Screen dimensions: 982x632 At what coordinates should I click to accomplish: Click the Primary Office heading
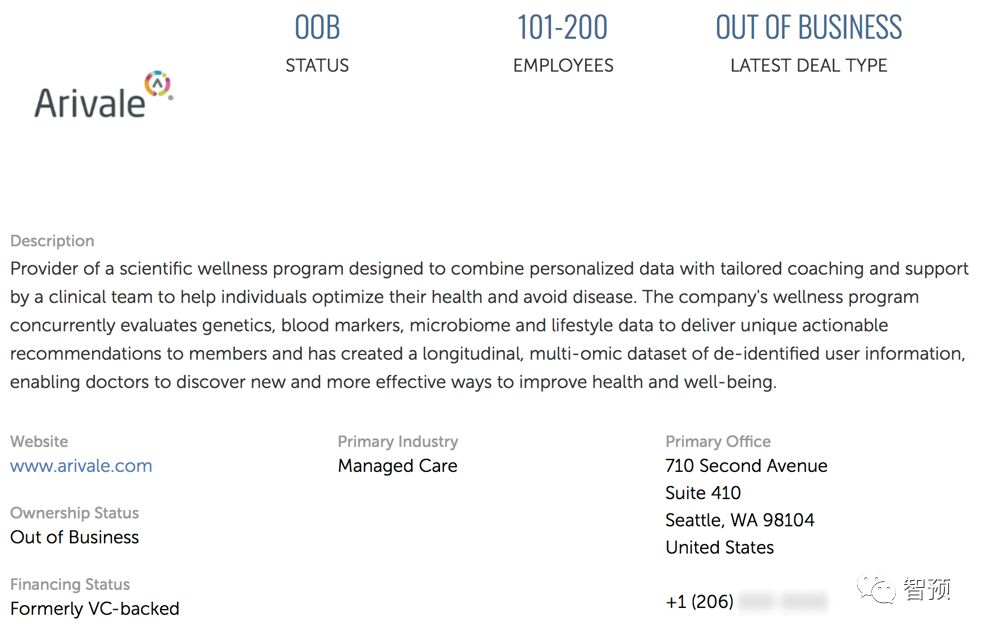[x=718, y=441]
